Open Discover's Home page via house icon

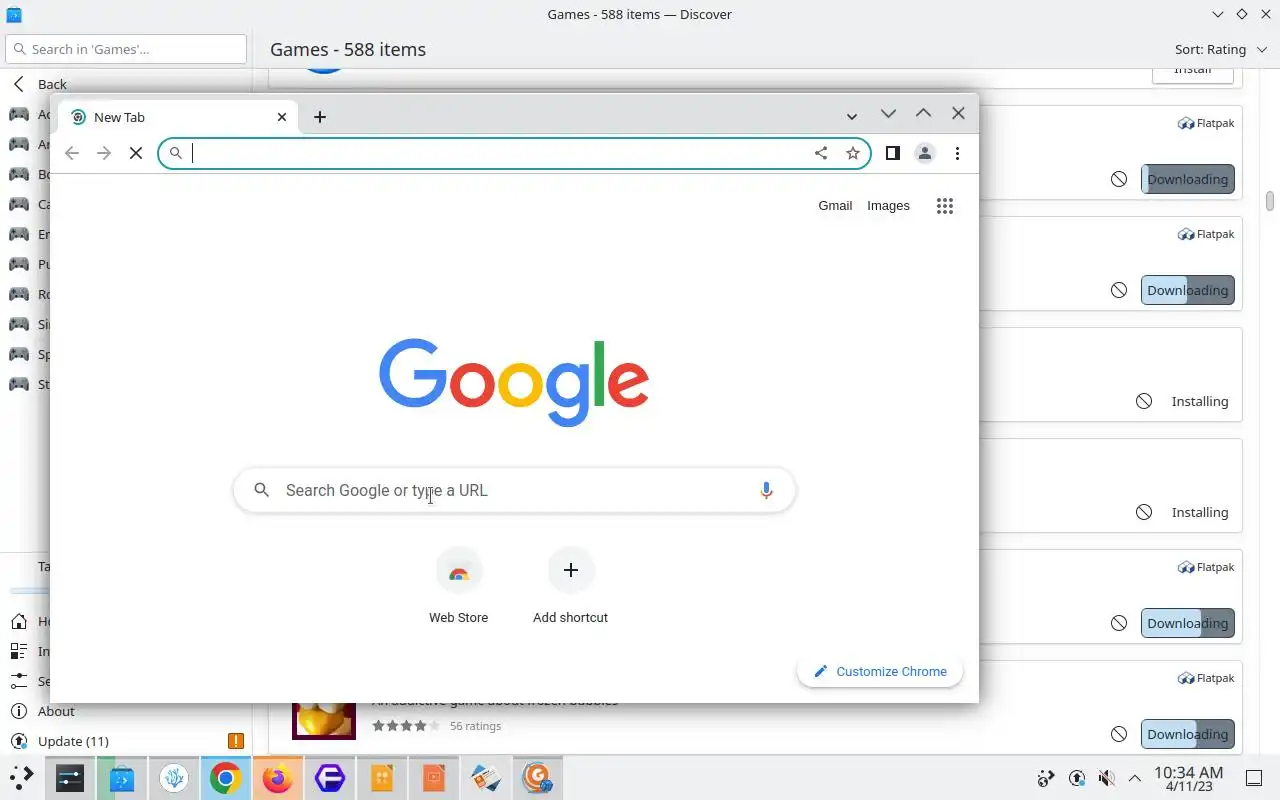[18, 621]
